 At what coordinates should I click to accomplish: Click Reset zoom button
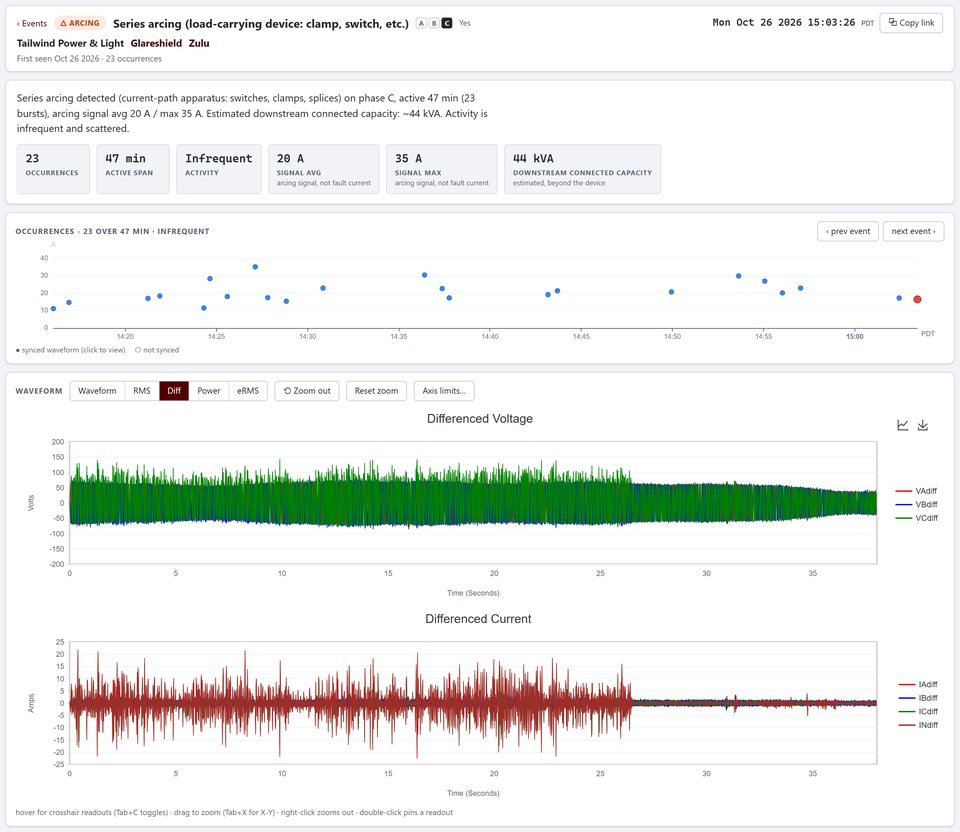(376, 391)
